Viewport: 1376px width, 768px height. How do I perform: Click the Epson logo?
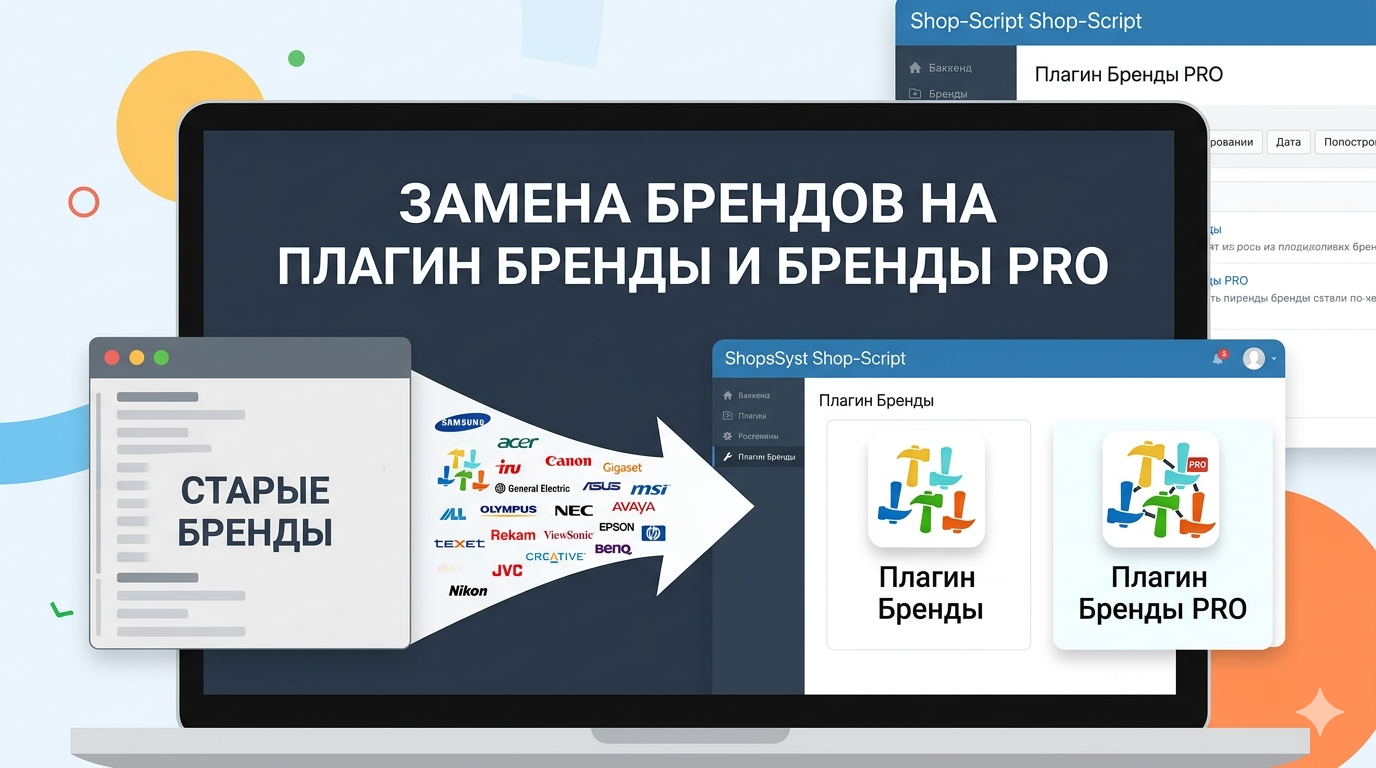tap(617, 527)
